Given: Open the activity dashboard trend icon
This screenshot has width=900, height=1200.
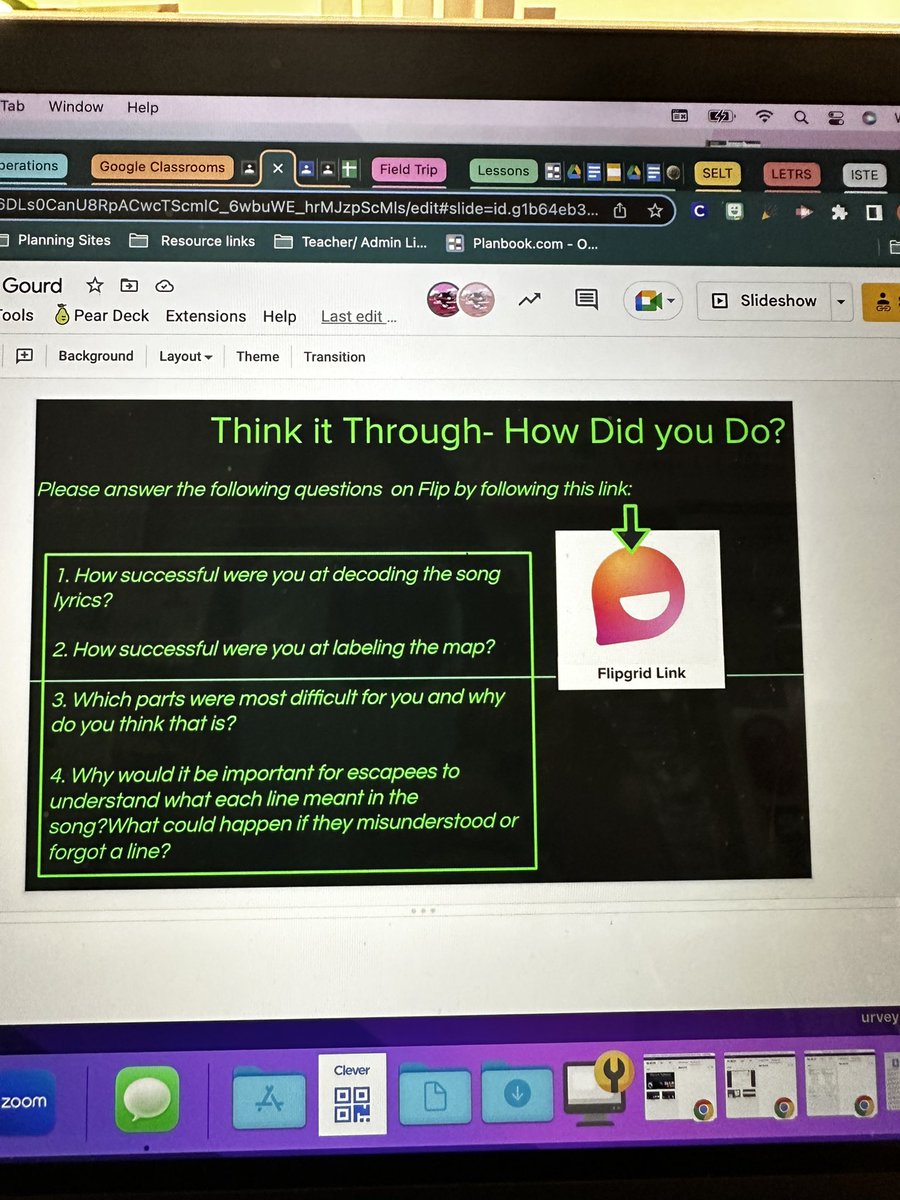Looking at the screenshot, I should pos(529,299).
